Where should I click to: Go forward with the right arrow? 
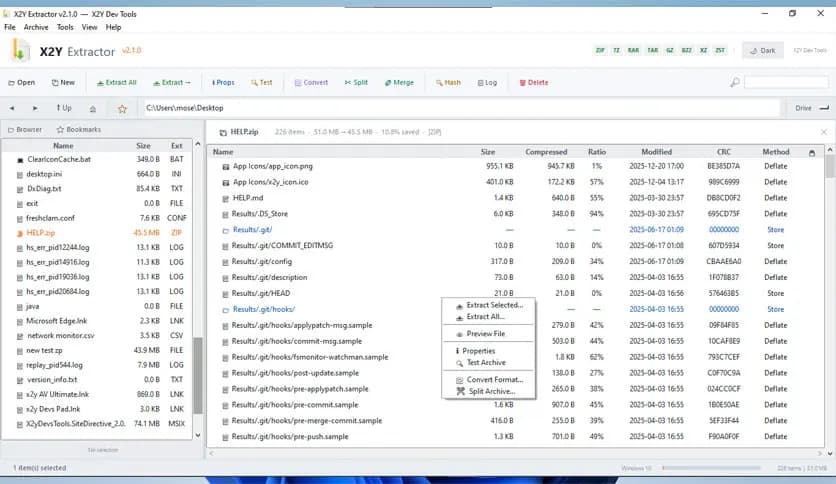click(x=35, y=108)
